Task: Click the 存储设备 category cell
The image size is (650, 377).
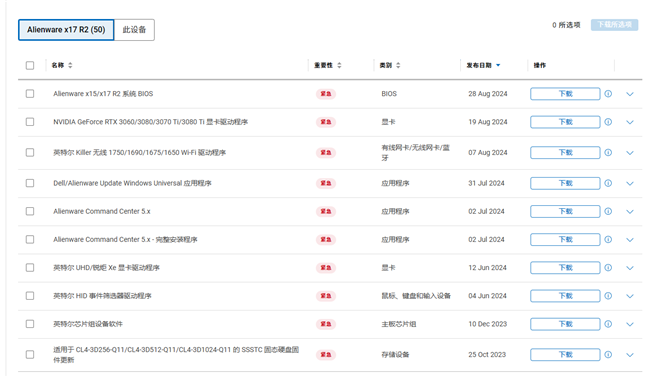Action: pos(395,355)
